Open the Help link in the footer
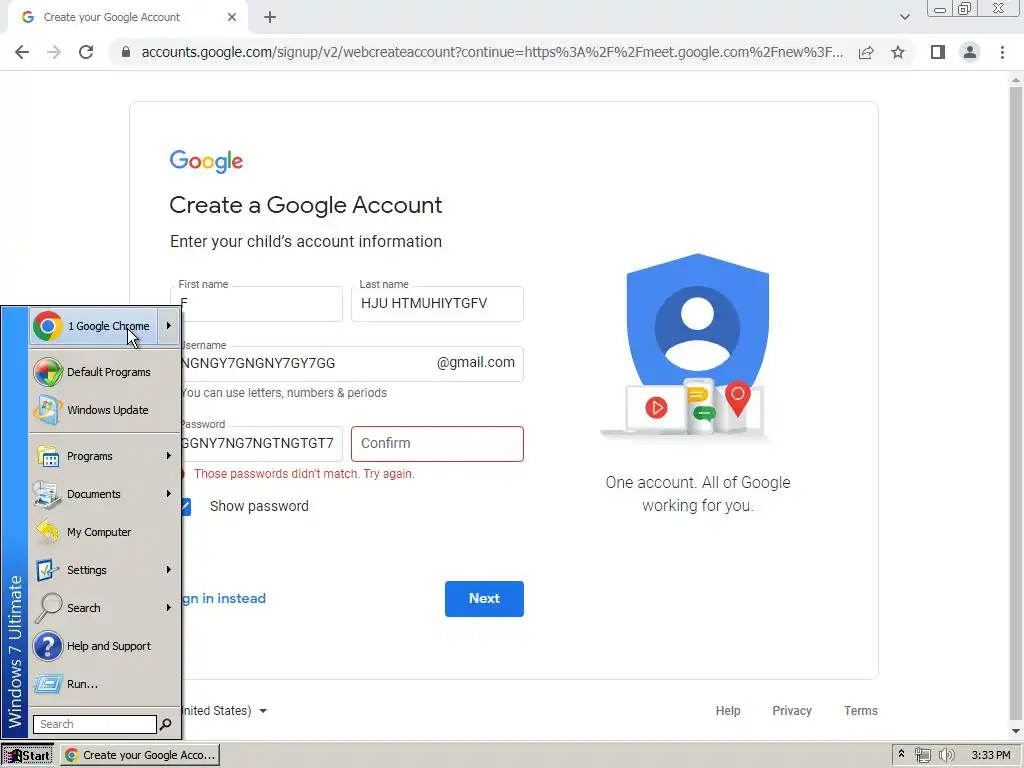Viewport: 1024px width, 768px height. click(x=728, y=711)
